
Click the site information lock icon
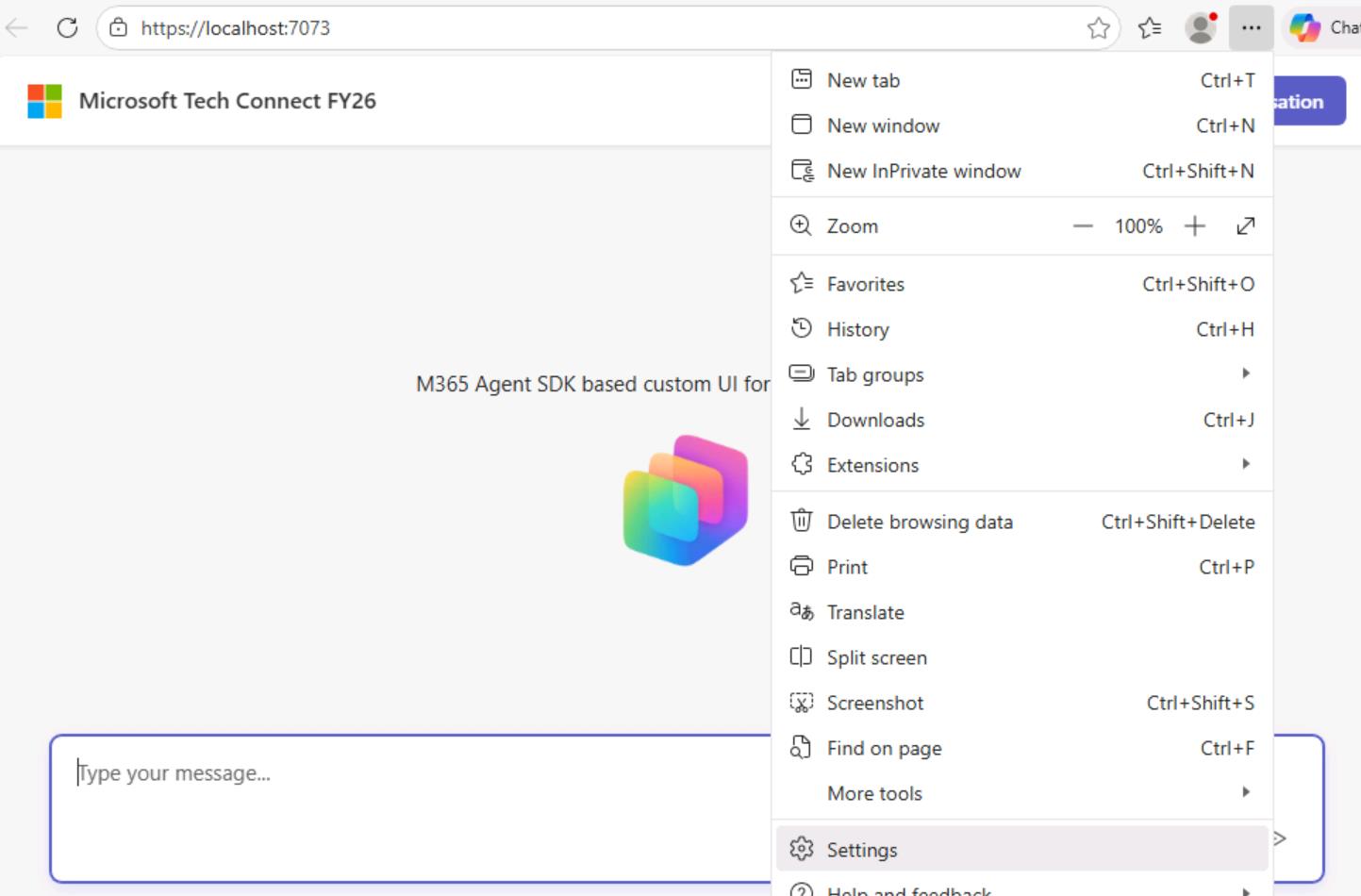click(119, 28)
